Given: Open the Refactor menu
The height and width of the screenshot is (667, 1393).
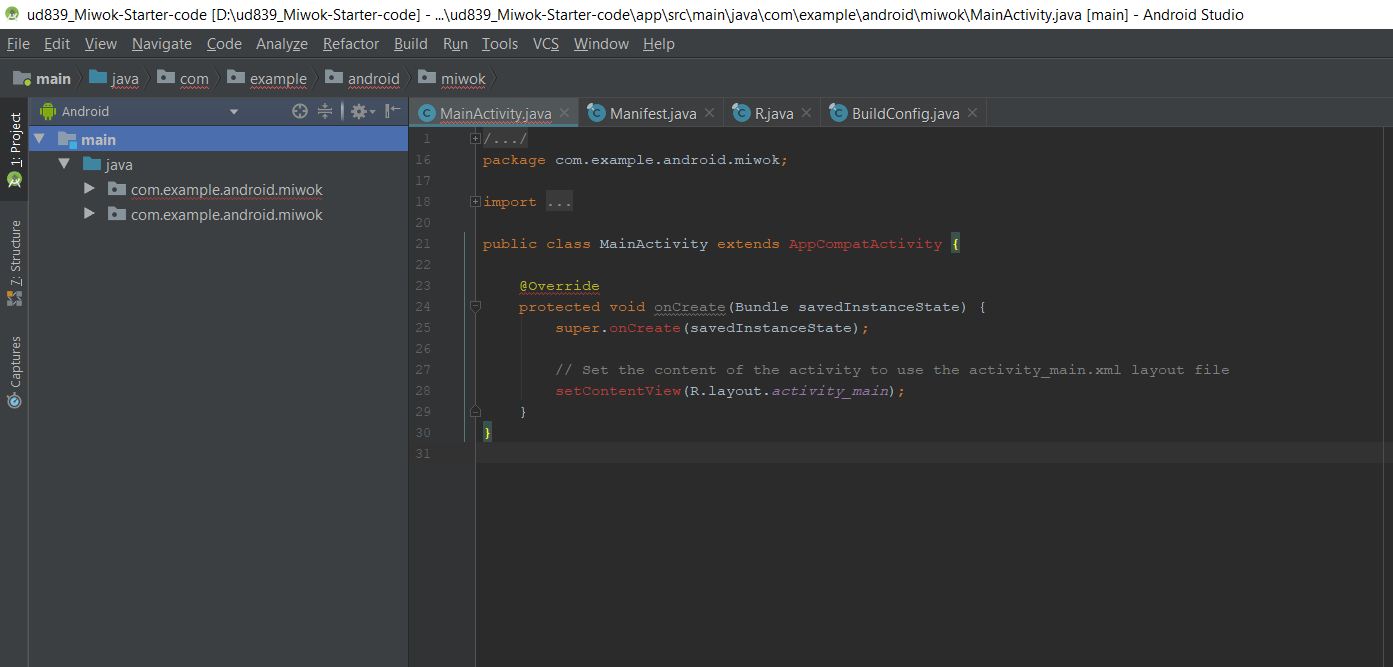Looking at the screenshot, I should click(350, 43).
